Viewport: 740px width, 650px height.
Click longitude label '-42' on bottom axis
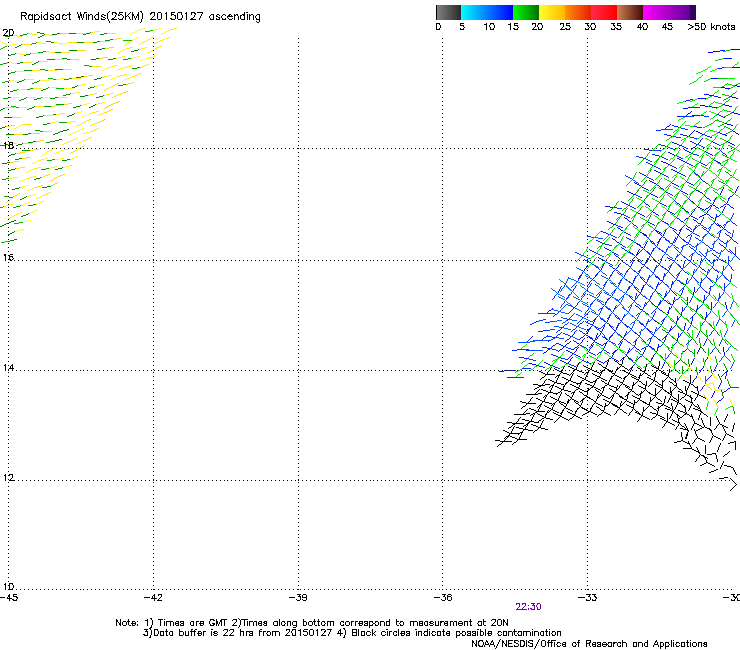click(x=153, y=598)
